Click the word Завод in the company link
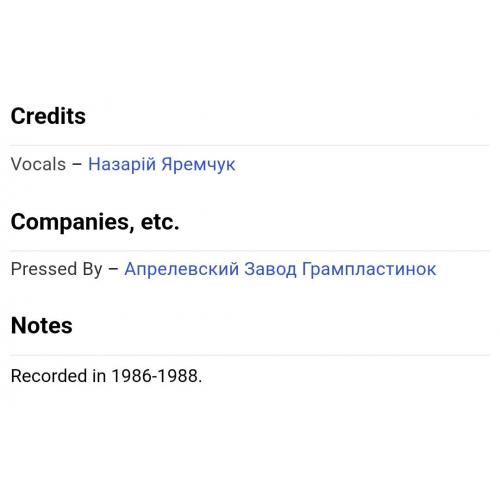 click(x=270, y=269)
